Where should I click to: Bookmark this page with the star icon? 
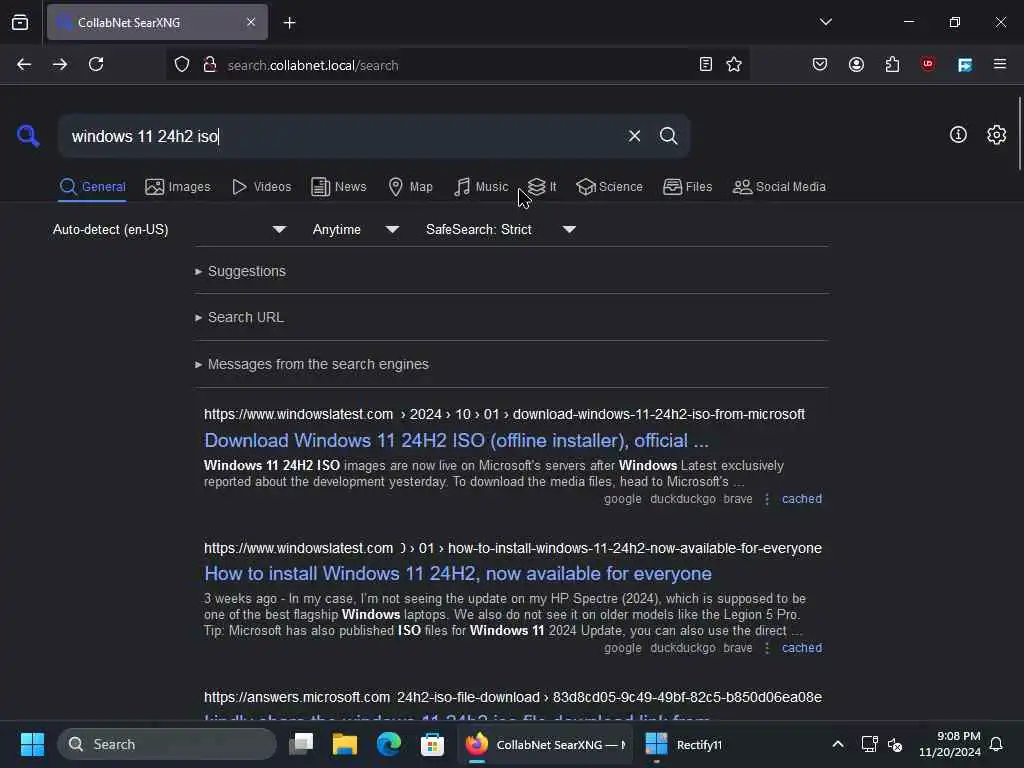[x=734, y=65]
